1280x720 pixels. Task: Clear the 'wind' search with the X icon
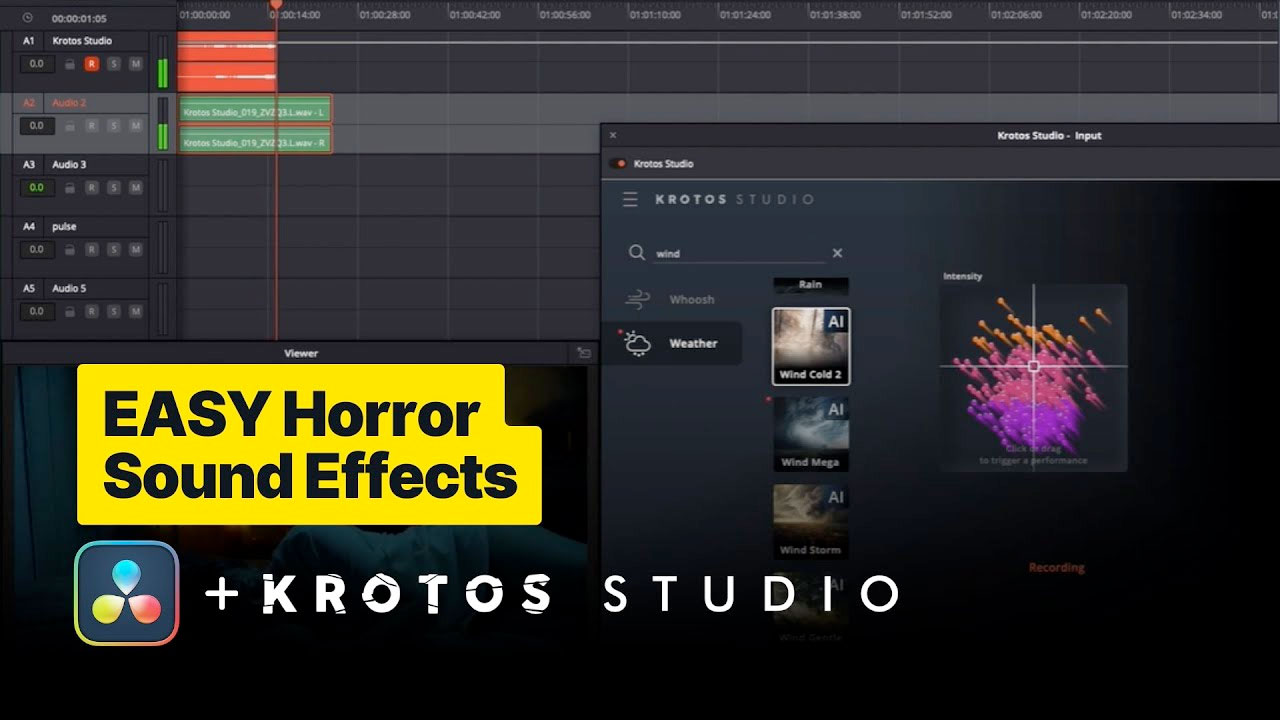pos(838,253)
